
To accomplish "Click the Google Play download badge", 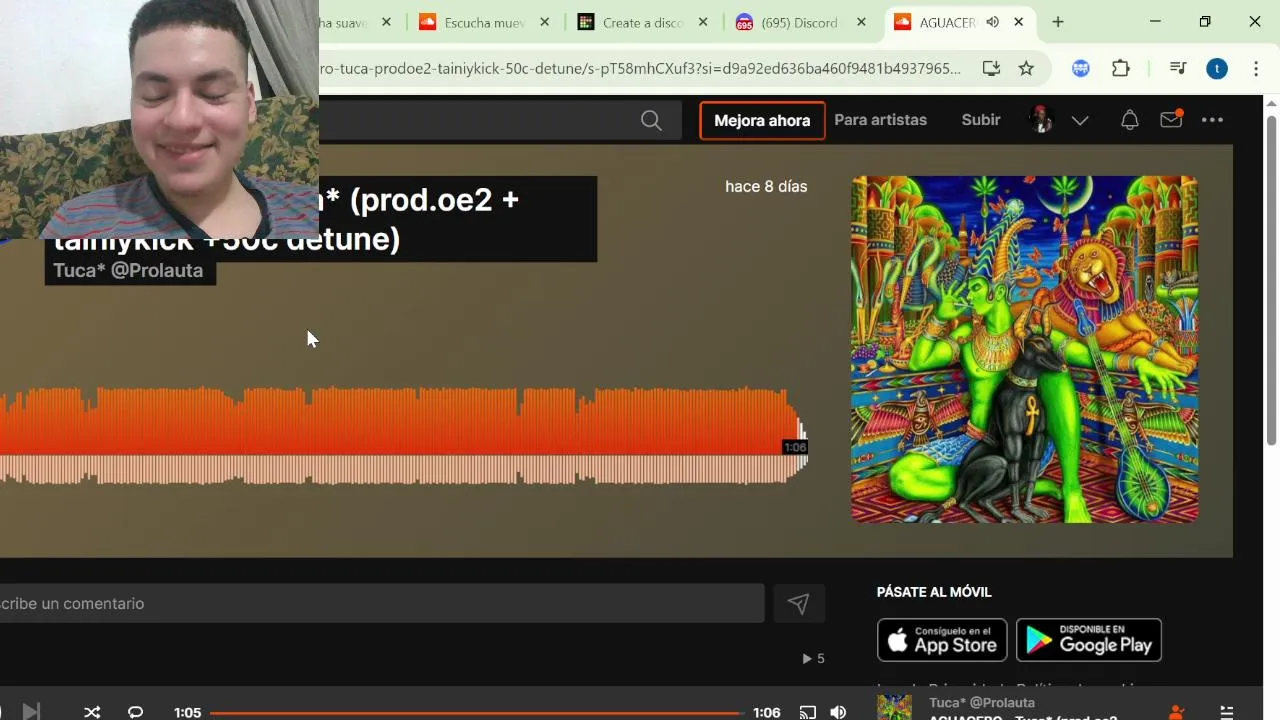I will coord(1089,640).
